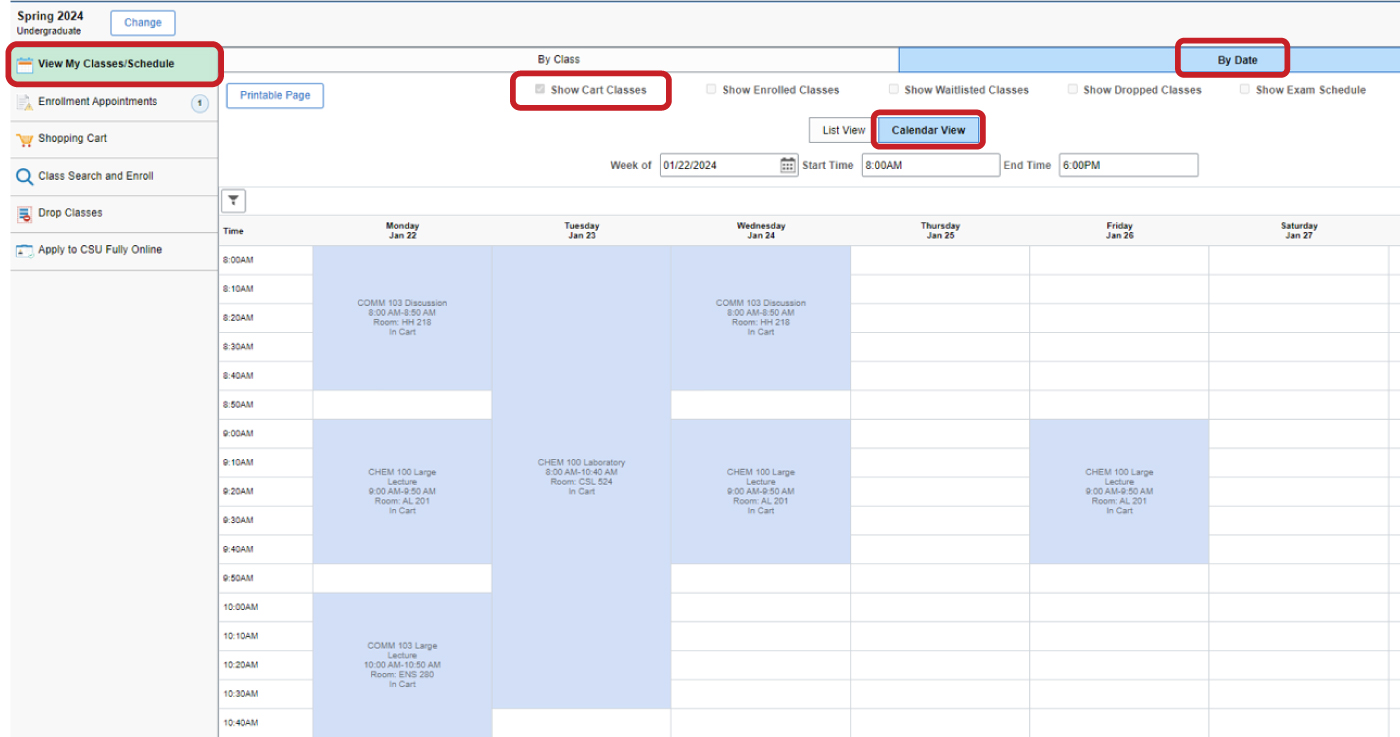Click the 8:50AM time row label

click(238, 405)
